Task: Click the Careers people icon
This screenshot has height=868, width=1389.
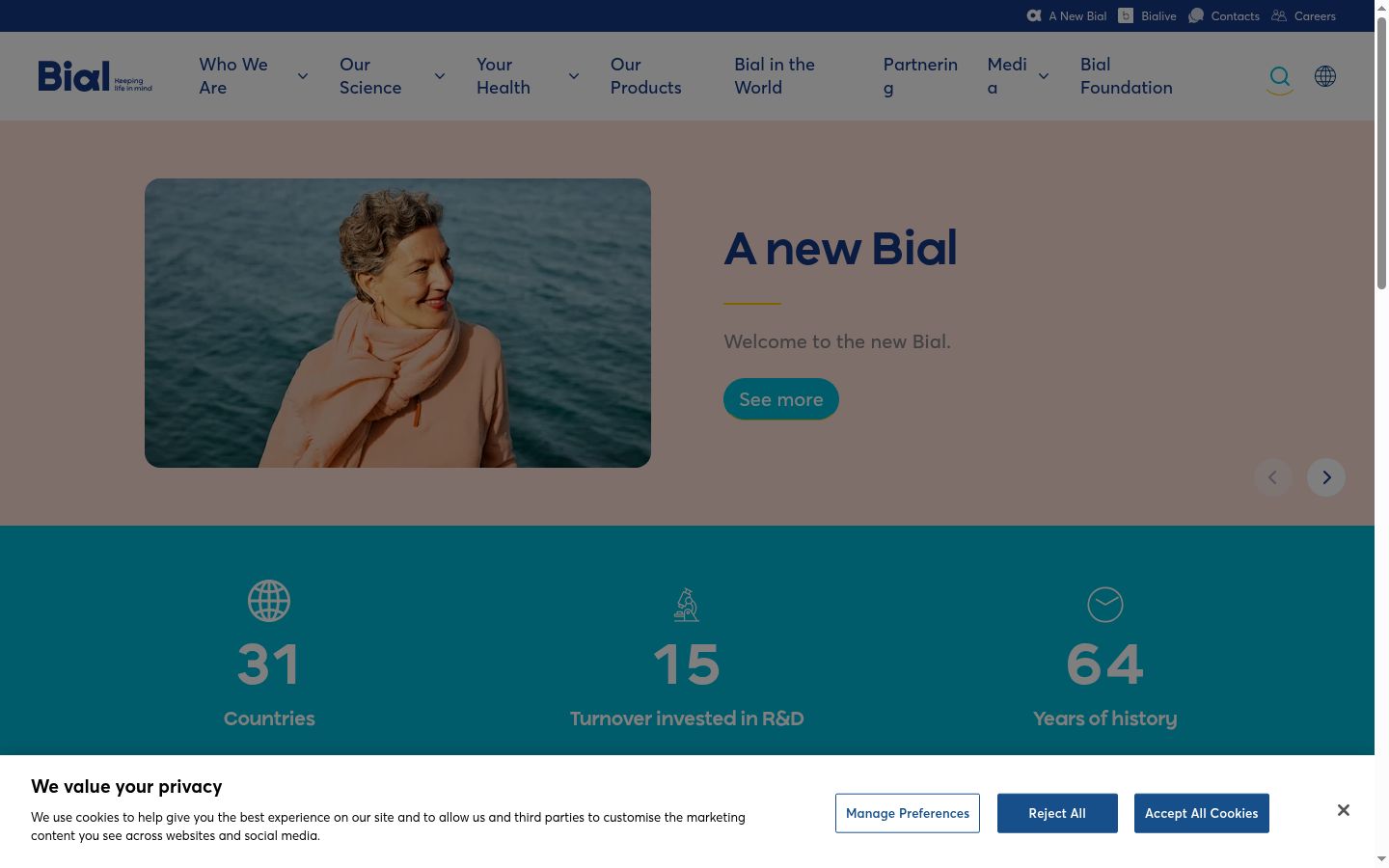Action: tap(1279, 15)
